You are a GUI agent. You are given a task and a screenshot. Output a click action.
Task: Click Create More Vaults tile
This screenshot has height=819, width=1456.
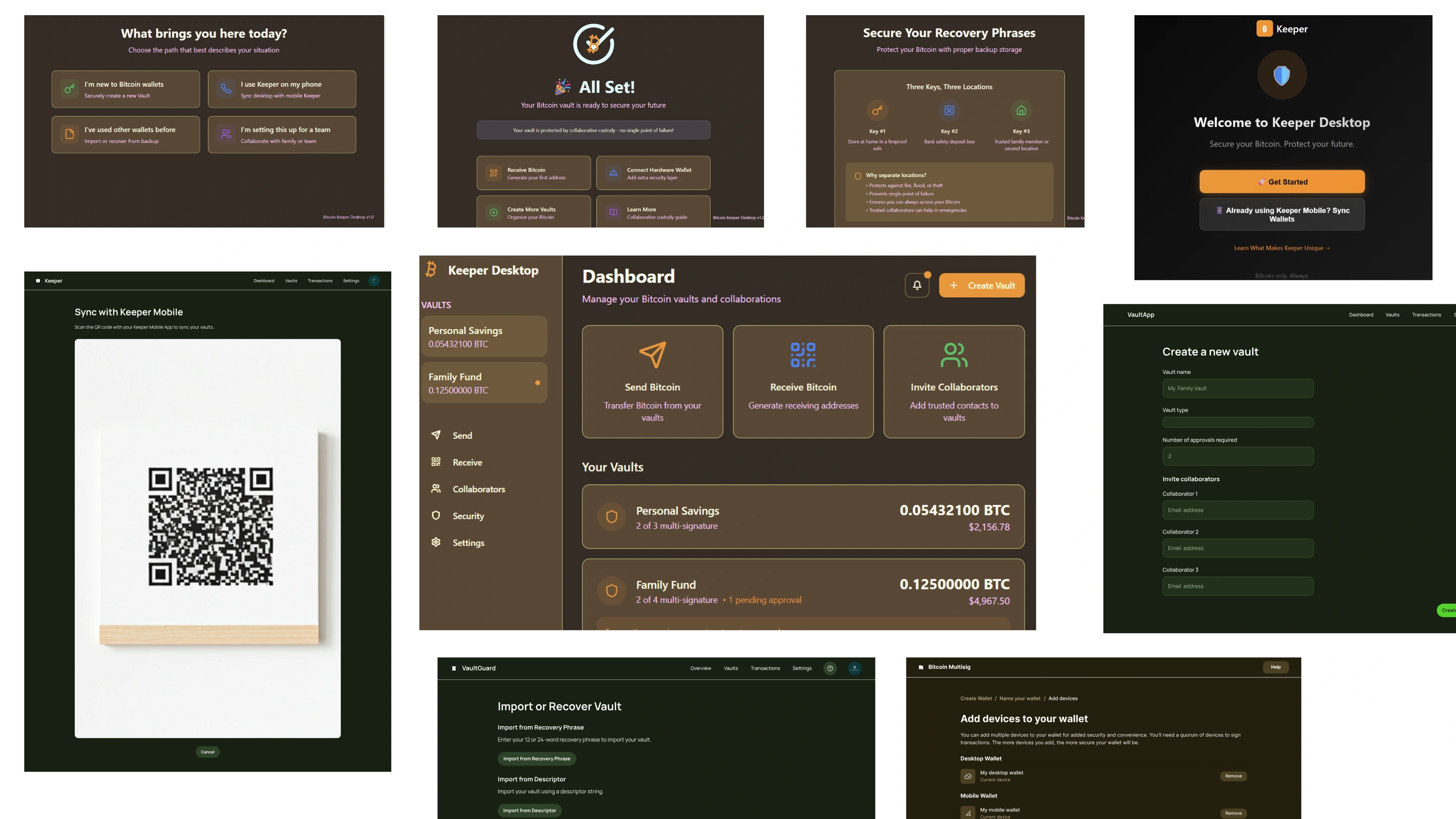pyautogui.click(x=533, y=212)
